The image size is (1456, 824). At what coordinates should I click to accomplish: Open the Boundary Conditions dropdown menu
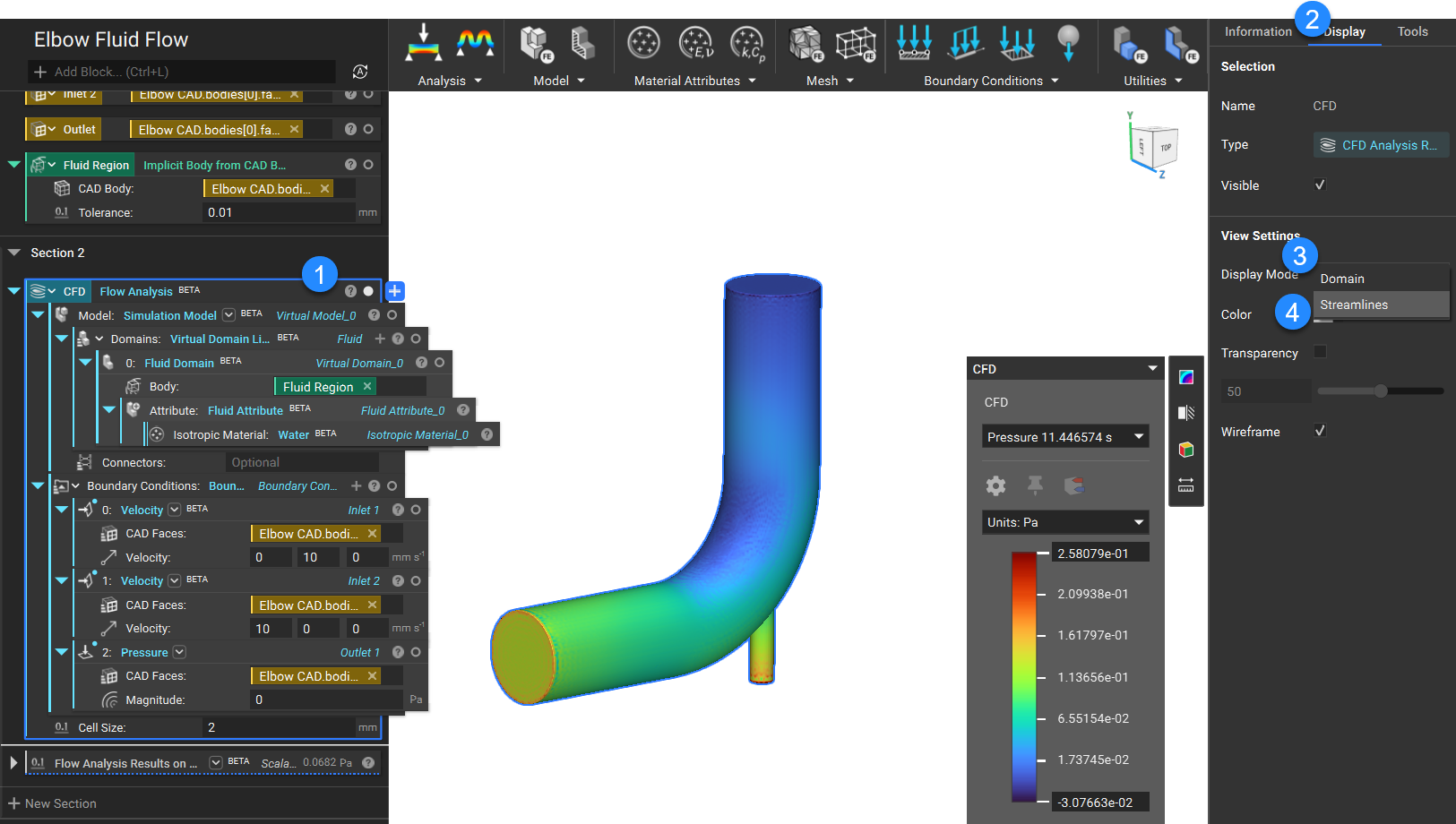(991, 81)
